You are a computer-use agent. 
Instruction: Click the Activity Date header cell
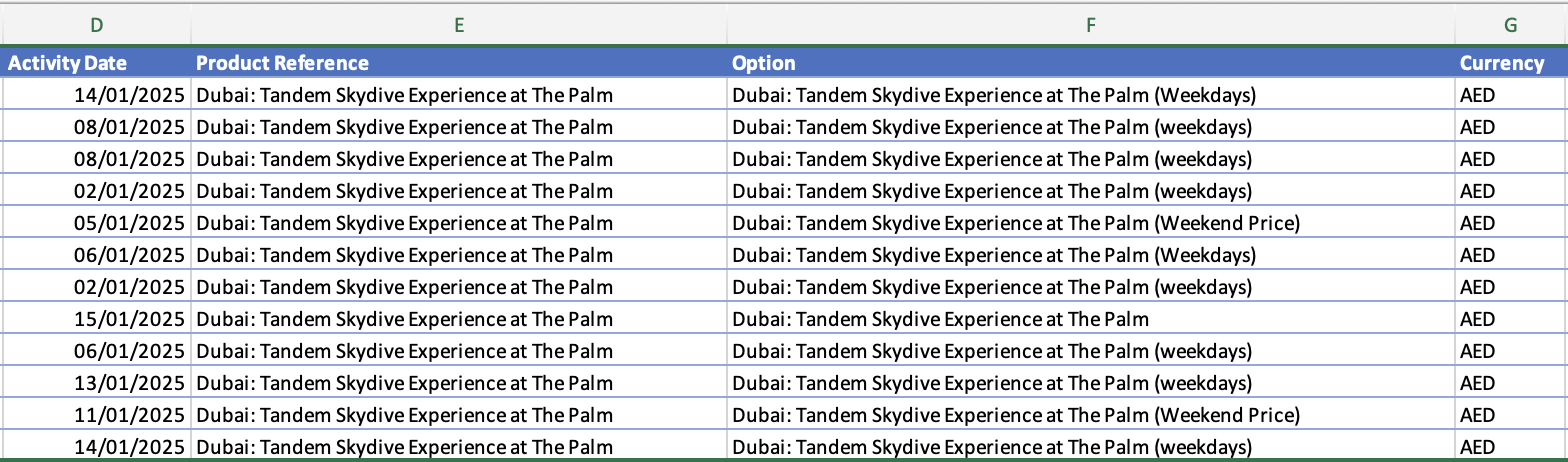click(96, 63)
